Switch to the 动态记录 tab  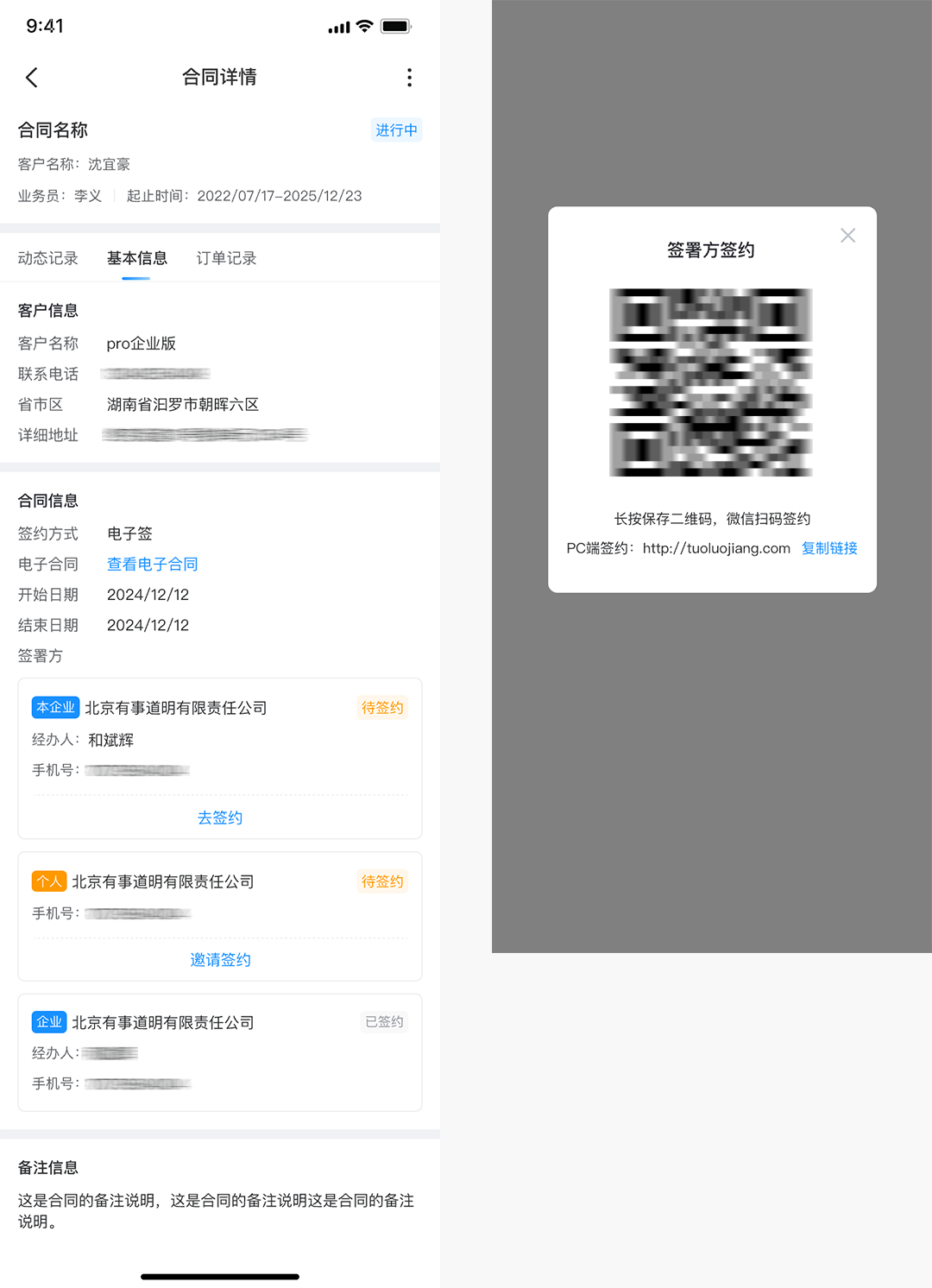click(x=48, y=258)
